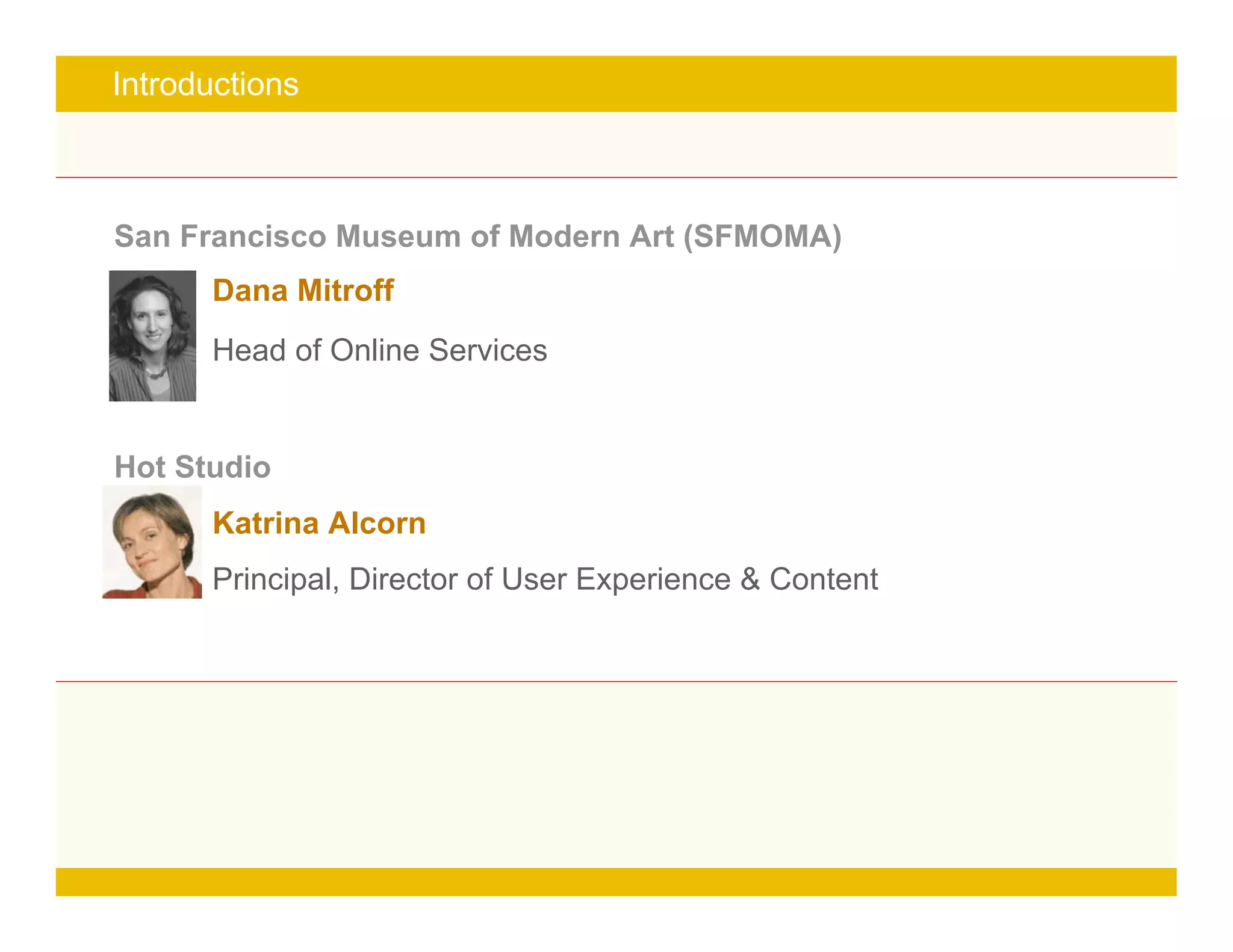Click the Hot Studio heading
The height and width of the screenshot is (952, 1233).
(x=193, y=467)
